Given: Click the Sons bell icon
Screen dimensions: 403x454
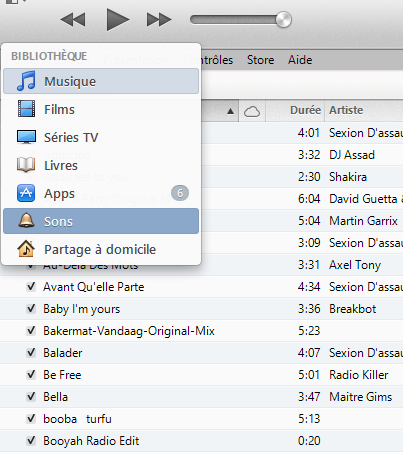Looking at the screenshot, I should pyautogui.click(x=26, y=220).
